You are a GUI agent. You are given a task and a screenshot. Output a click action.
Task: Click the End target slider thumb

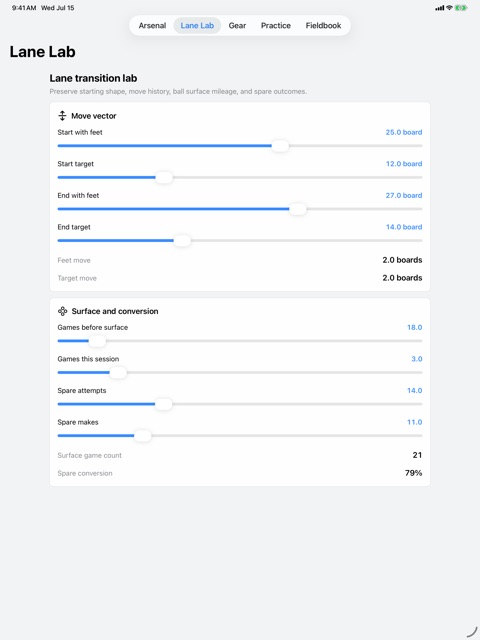182,240
